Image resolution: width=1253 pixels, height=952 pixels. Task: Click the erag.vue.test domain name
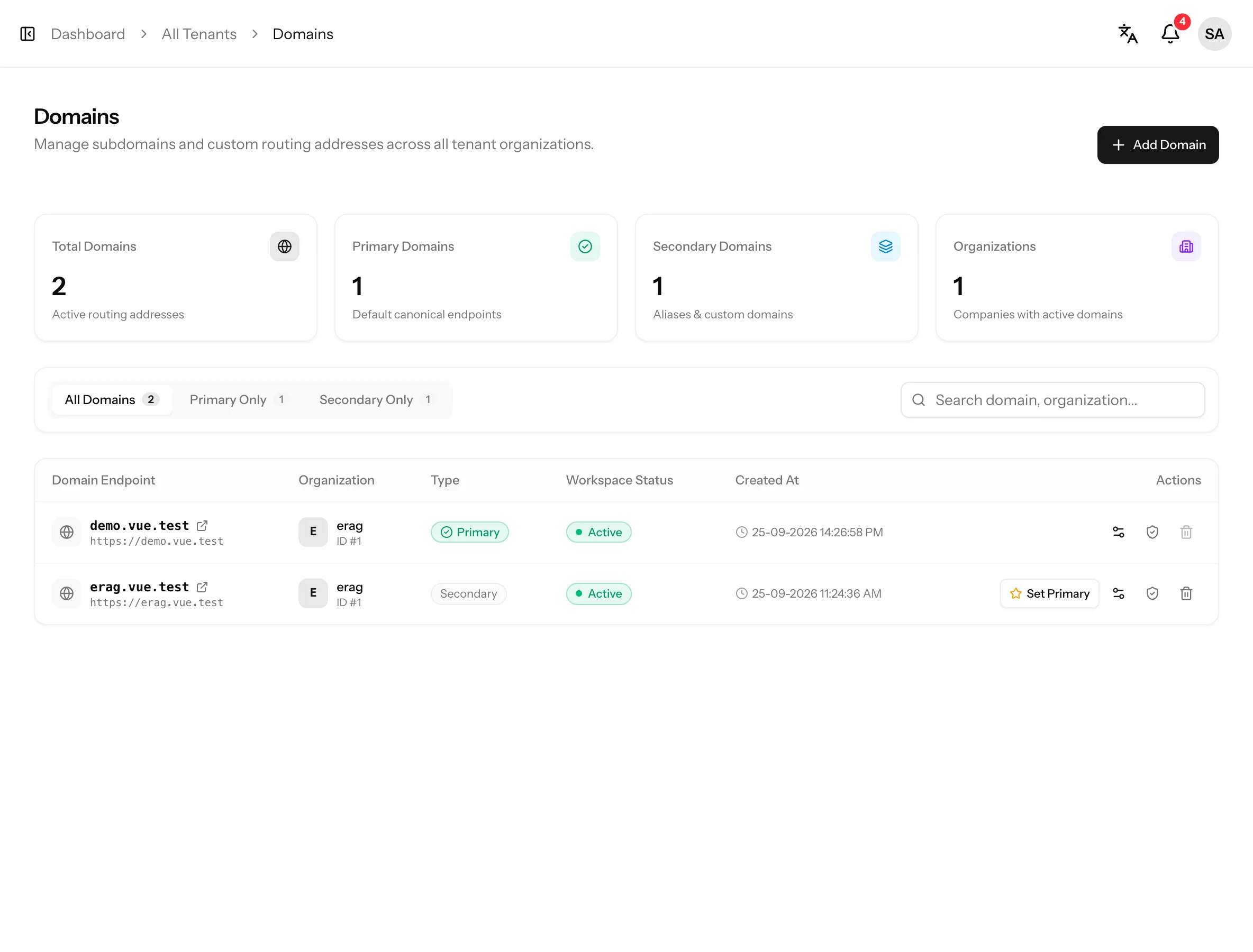(x=140, y=587)
